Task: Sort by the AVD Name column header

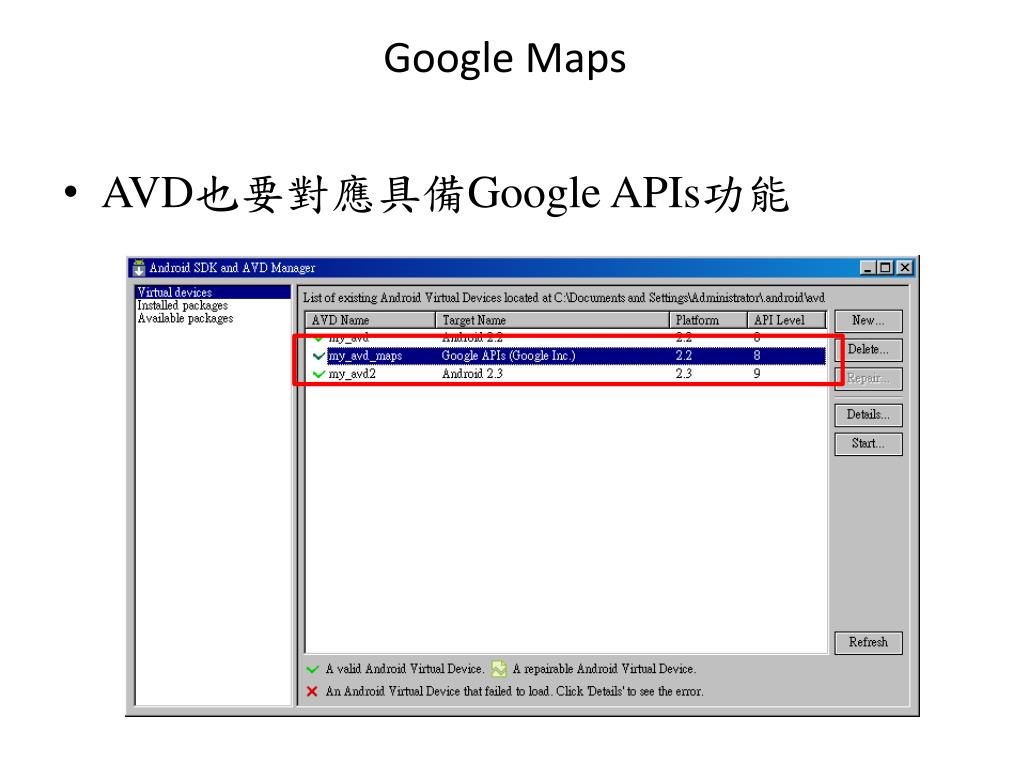Action: coord(370,320)
